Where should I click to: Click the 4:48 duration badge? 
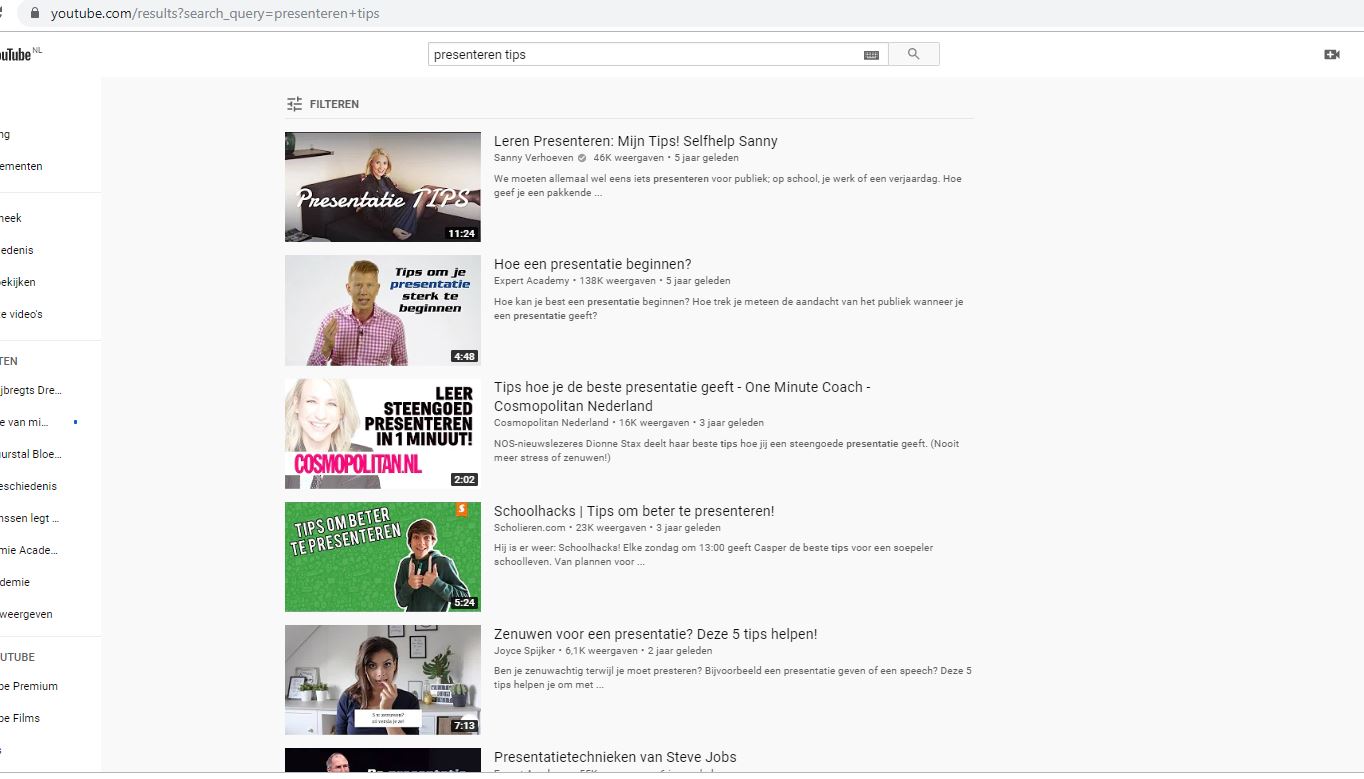click(x=464, y=356)
